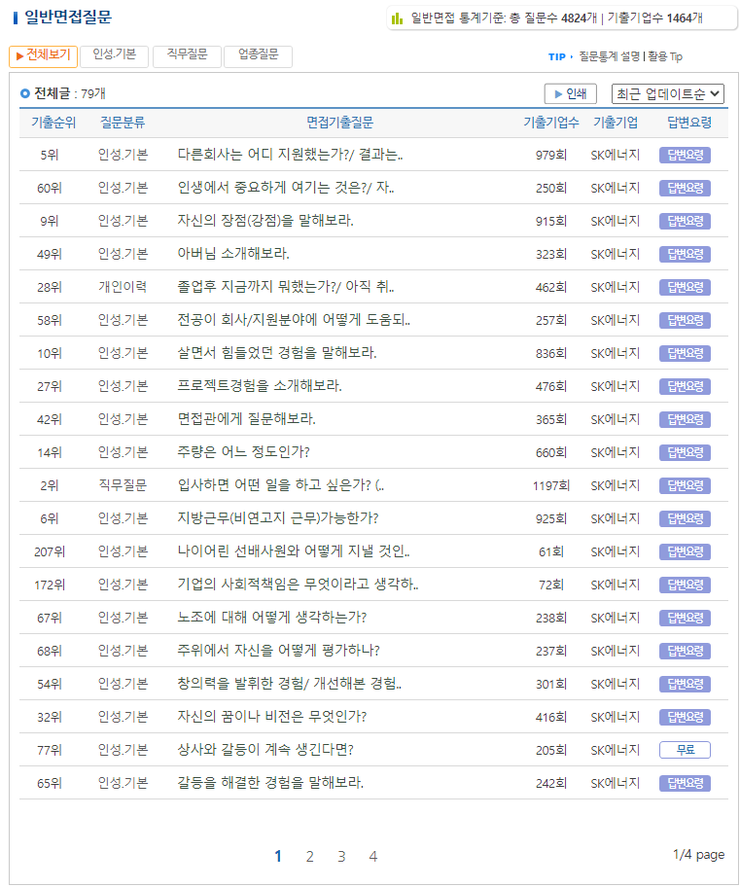Screen dimensions: 740x887
Task: Open question 자신의 장점(강점)을 말해보라
Action: click(x=265, y=221)
